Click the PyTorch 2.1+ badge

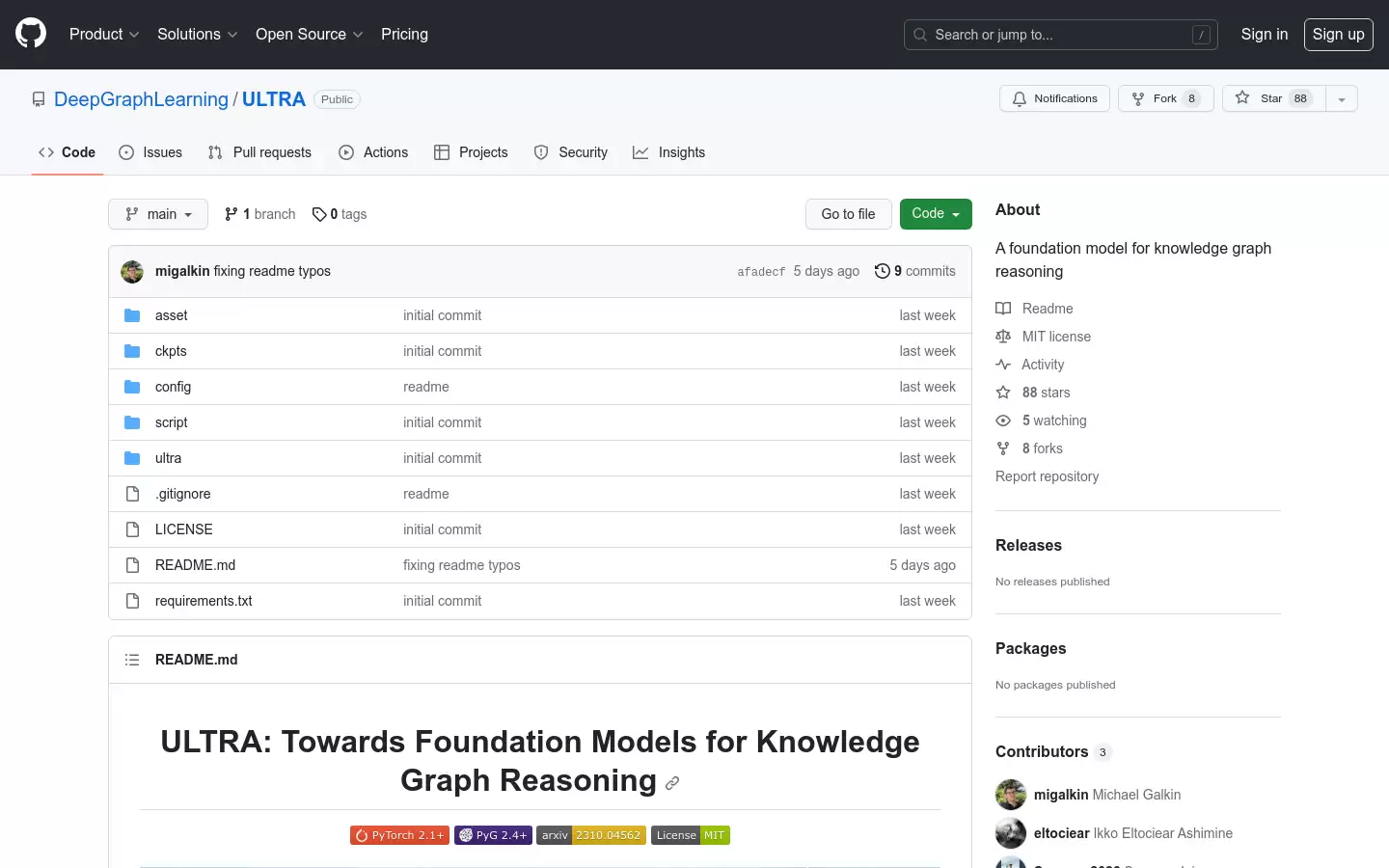tap(399, 835)
